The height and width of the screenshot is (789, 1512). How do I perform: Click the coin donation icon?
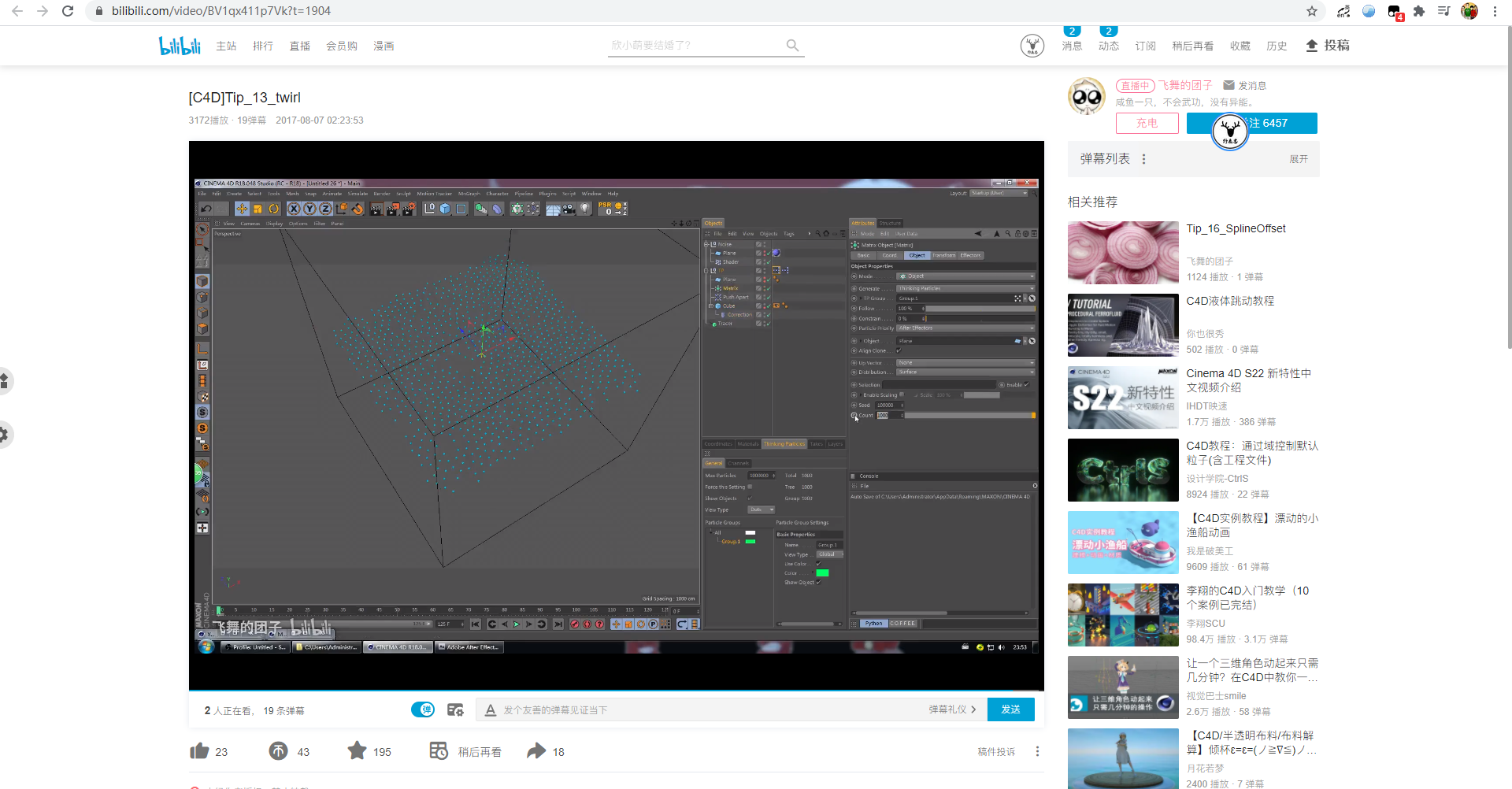pyautogui.click(x=278, y=751)
